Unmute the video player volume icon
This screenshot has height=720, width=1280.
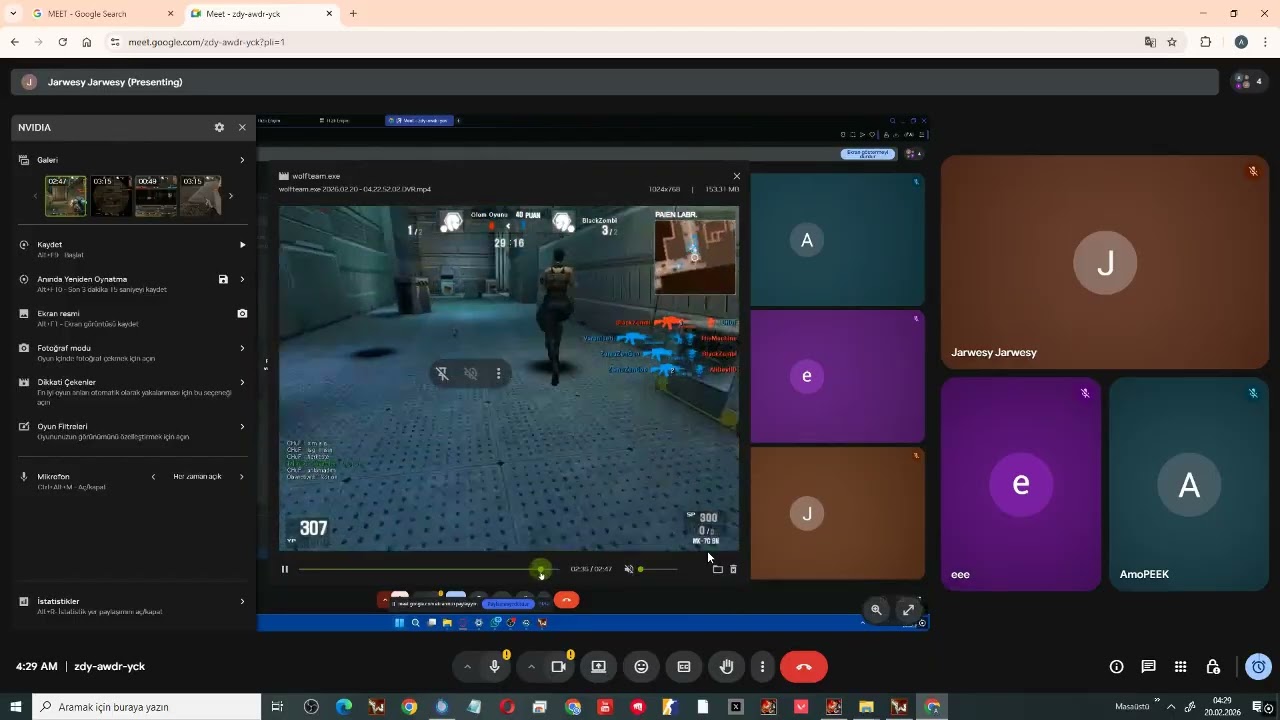click(x=629, y=569)
